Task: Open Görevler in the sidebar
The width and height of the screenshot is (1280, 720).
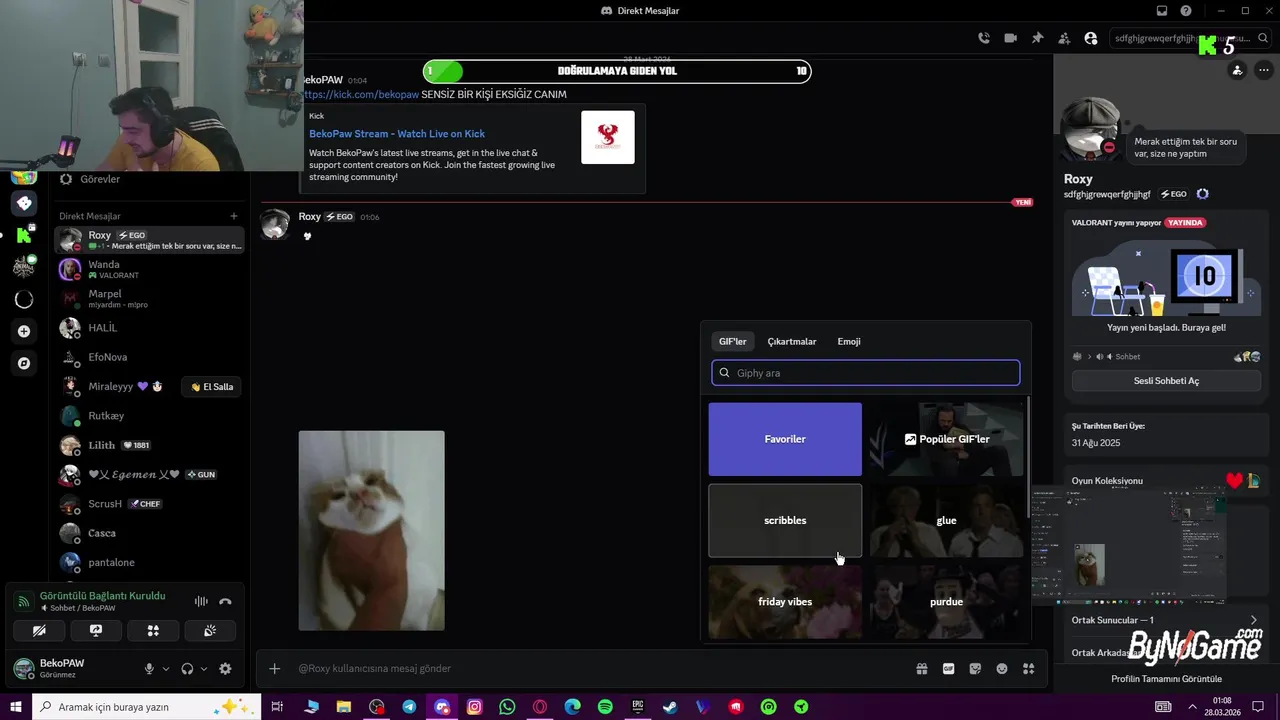Action: coord(150,179)
